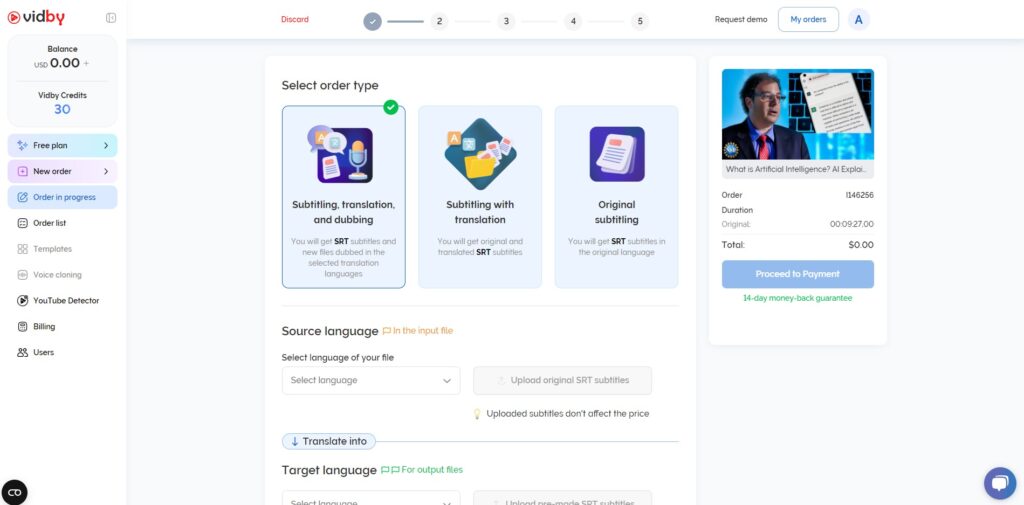The image size is (1024, 505).
Task: Click 14-day money-back guarantee link
Action: click(797, 298)
